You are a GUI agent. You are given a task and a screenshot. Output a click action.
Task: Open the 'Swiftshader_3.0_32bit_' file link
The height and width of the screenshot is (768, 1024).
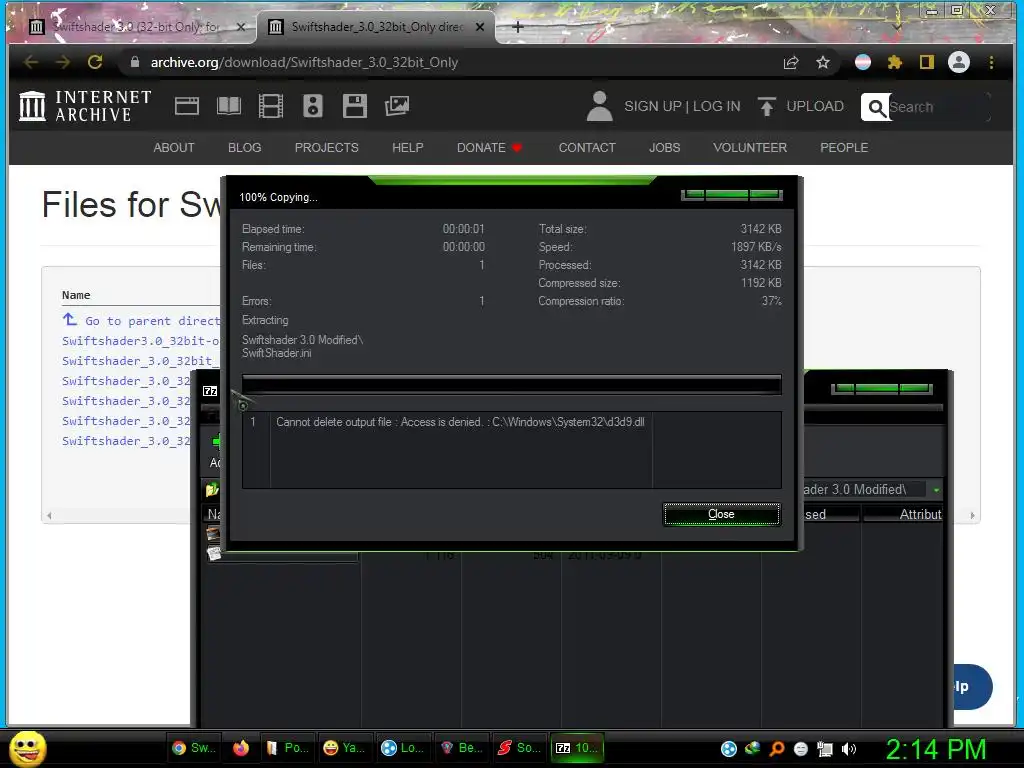pyautogui.click(x=140, y=360)
